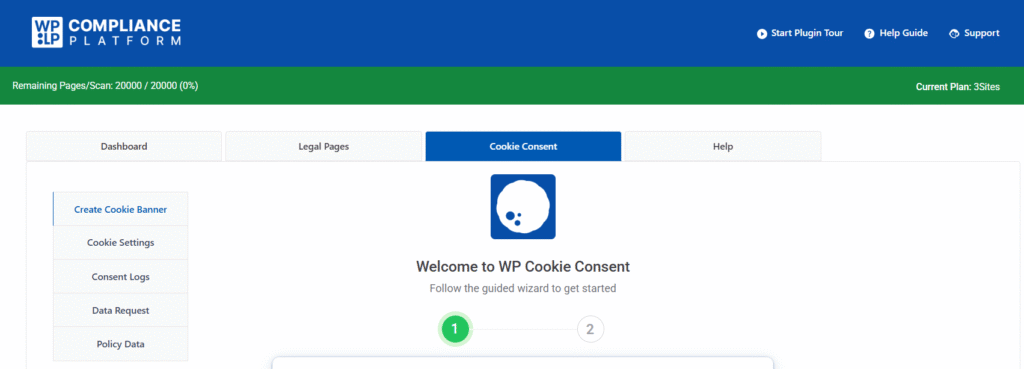The width and height of the screenshot is (1024, 369).
Task: Open Policy Data in sidebar
Action: [120, 344]
